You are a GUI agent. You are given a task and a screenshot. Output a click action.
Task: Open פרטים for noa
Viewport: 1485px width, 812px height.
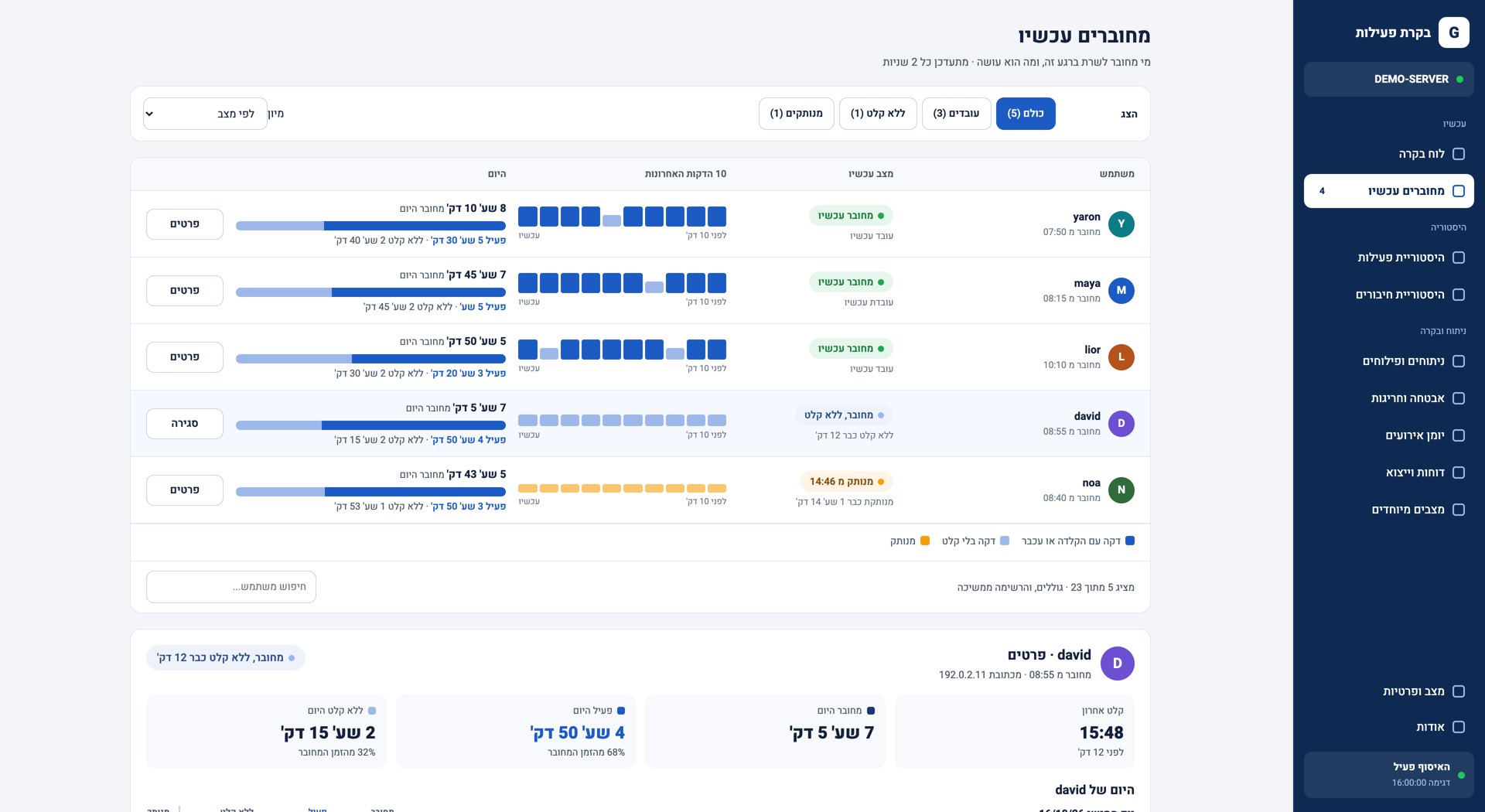tap(185, 490)
